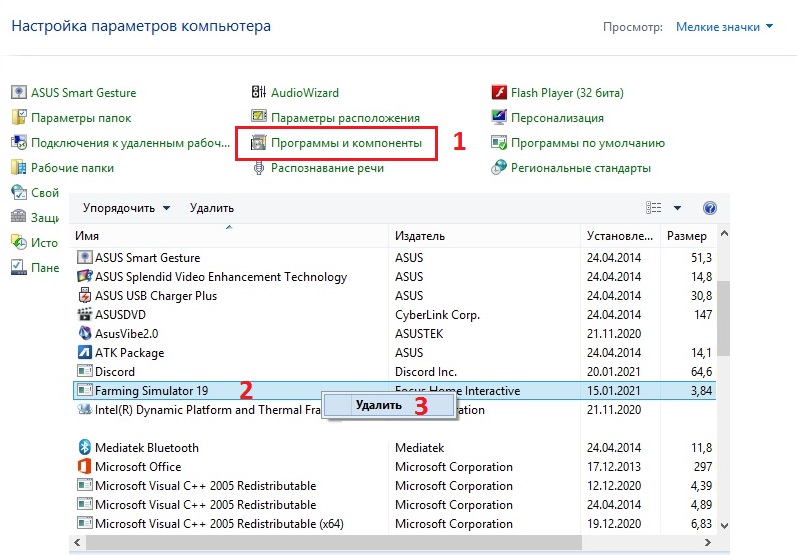The image size is (797, 555).
Task: Click the vertical scrollbar up arrow
Action: tap(724, 234)
